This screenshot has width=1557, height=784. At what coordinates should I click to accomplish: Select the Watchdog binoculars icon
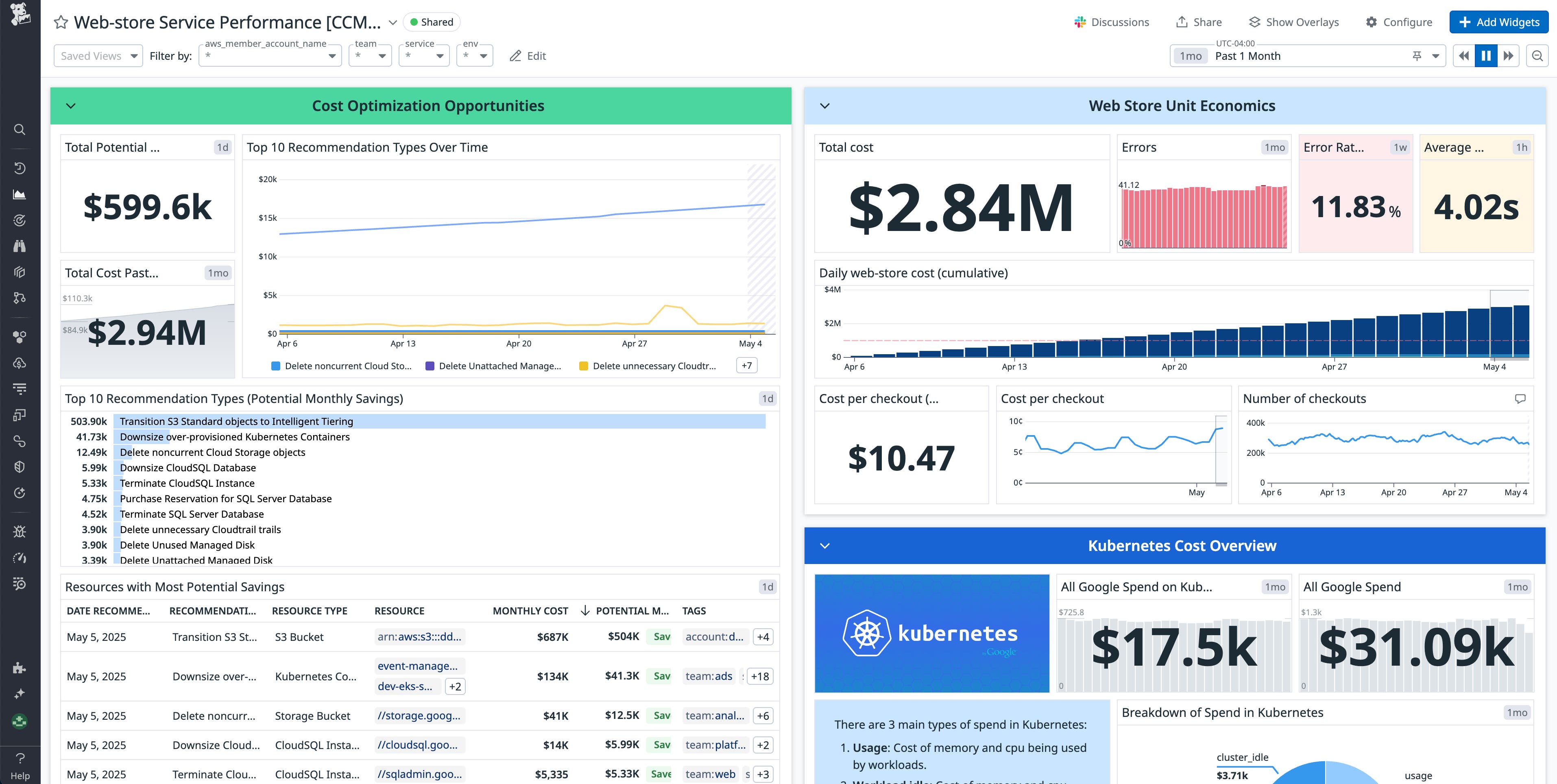coord(20,246)
